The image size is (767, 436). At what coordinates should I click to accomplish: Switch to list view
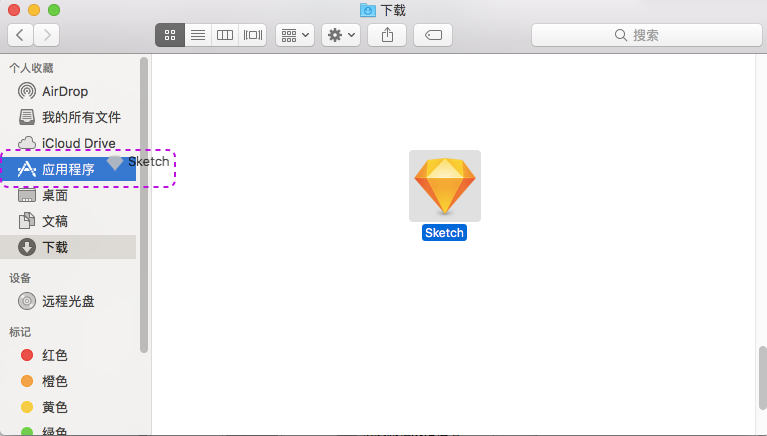point(198,35)
